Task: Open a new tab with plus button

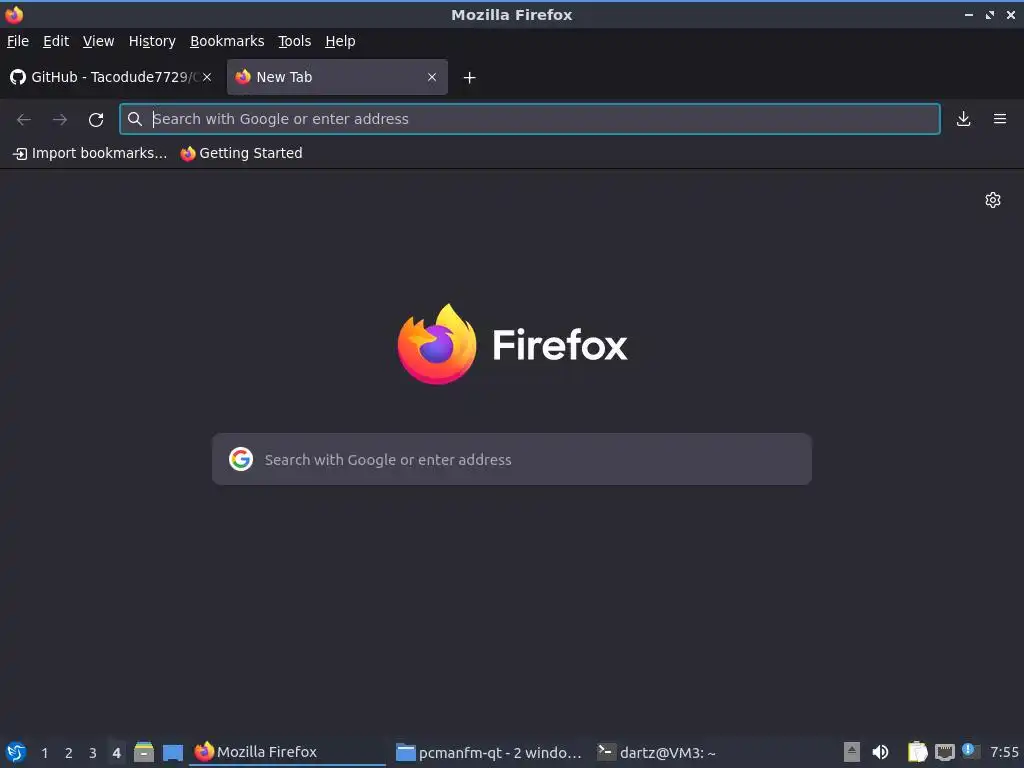Action: (469, 78)
